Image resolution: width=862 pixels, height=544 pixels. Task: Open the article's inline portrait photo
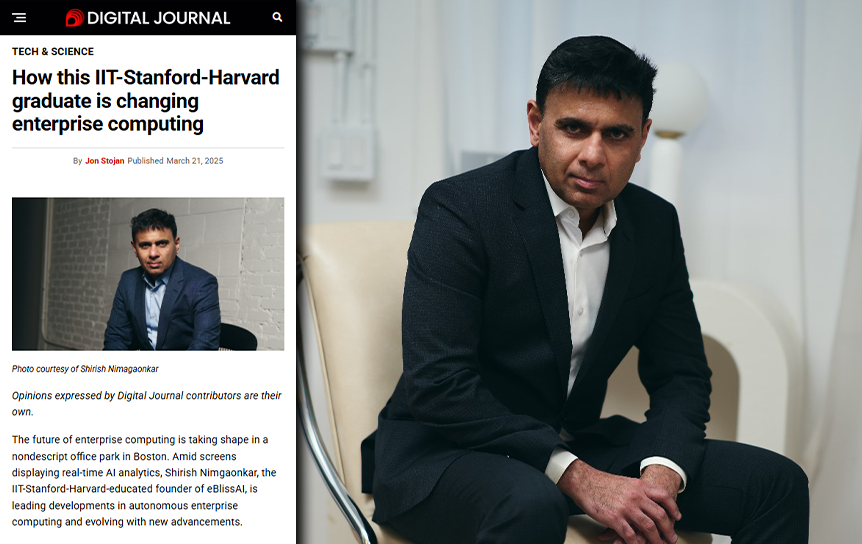[x=148, y=274]
